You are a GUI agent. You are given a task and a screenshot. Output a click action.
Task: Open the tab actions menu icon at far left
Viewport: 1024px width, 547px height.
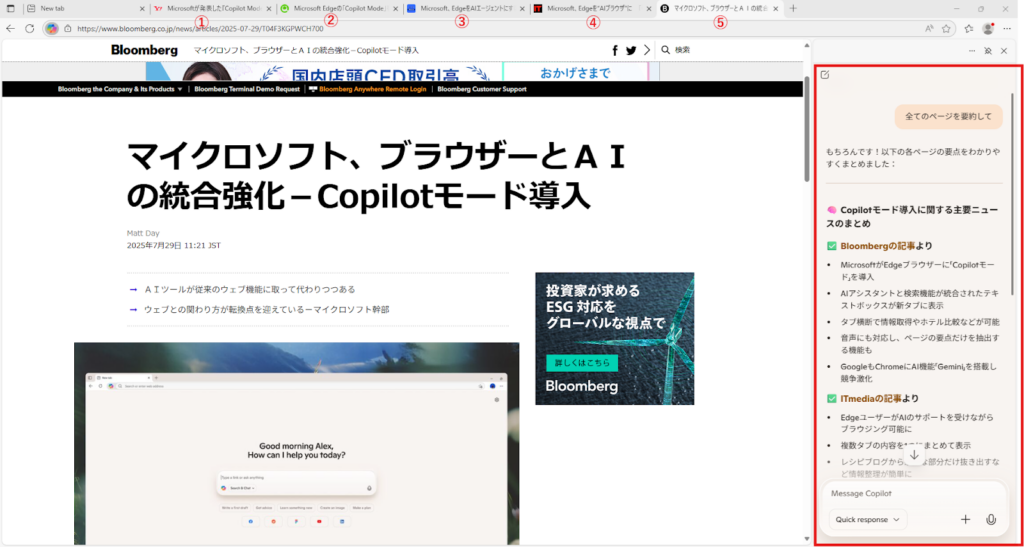[10, 8]
